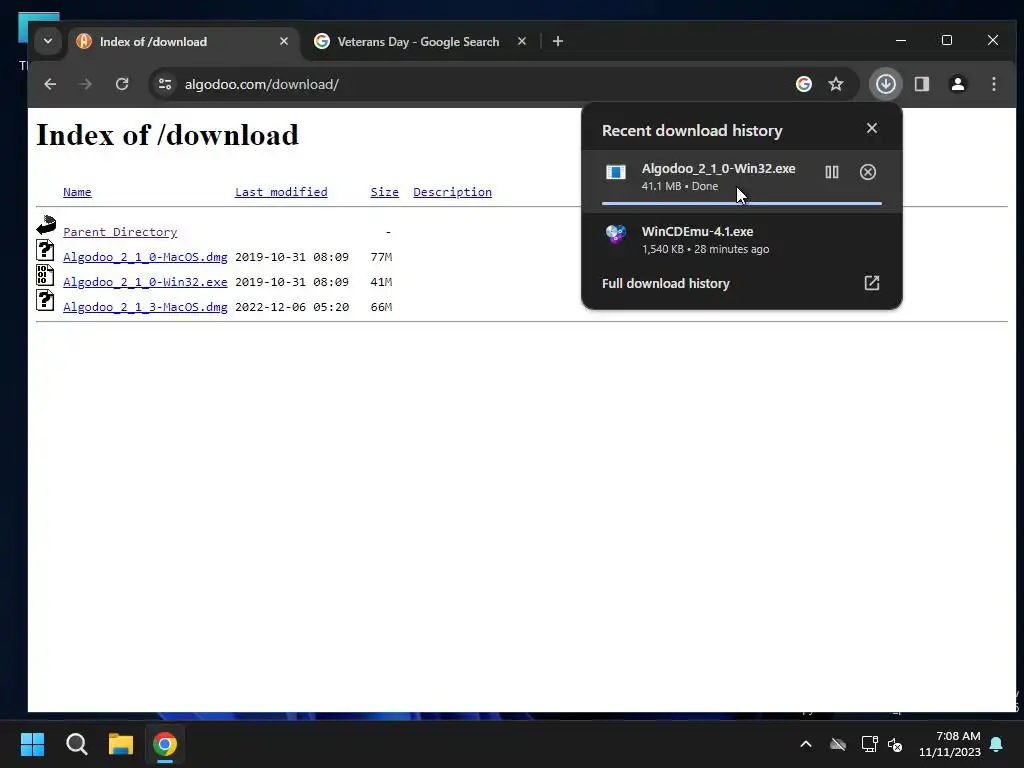Download Algodoo_2_1_0-Win32.exe link
This screenshot has height=768, width=1024.
point(145,282)
